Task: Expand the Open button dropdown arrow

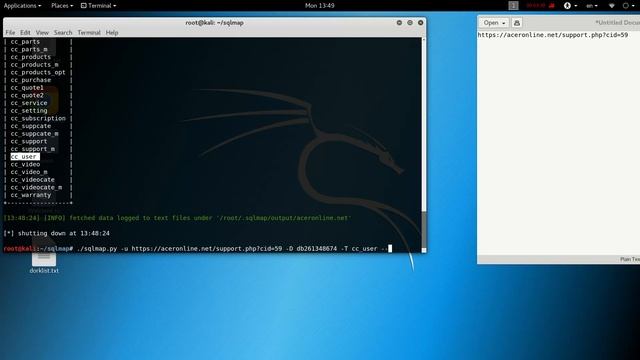Action: coord(504,23)
